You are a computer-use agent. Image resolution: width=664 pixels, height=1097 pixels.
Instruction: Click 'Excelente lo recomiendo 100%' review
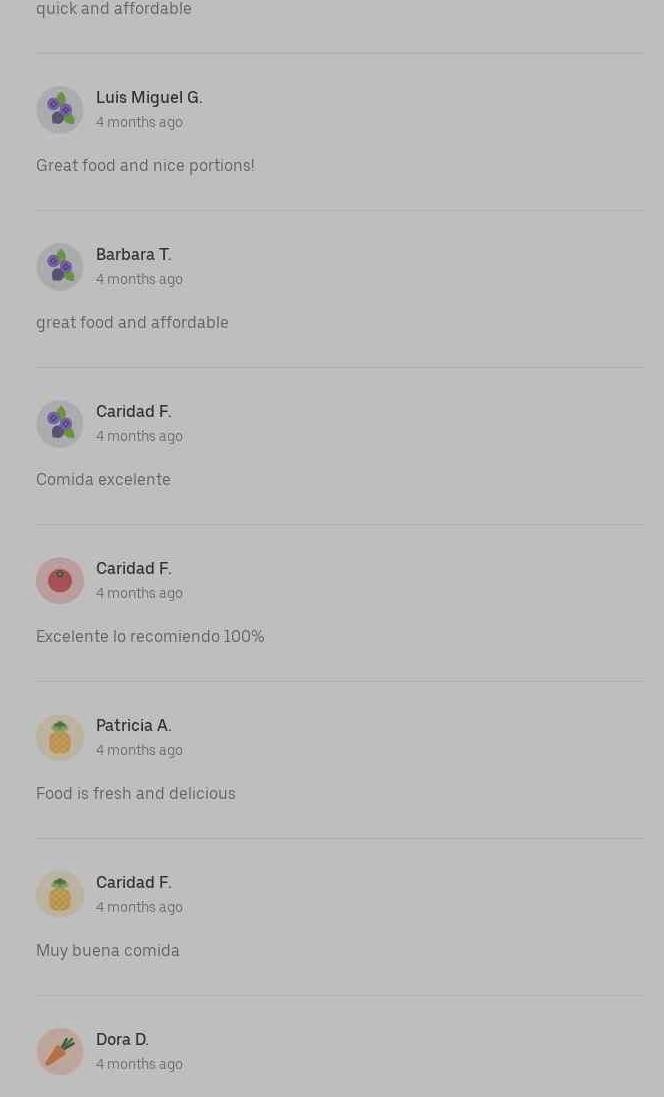(x=150, y=637)
